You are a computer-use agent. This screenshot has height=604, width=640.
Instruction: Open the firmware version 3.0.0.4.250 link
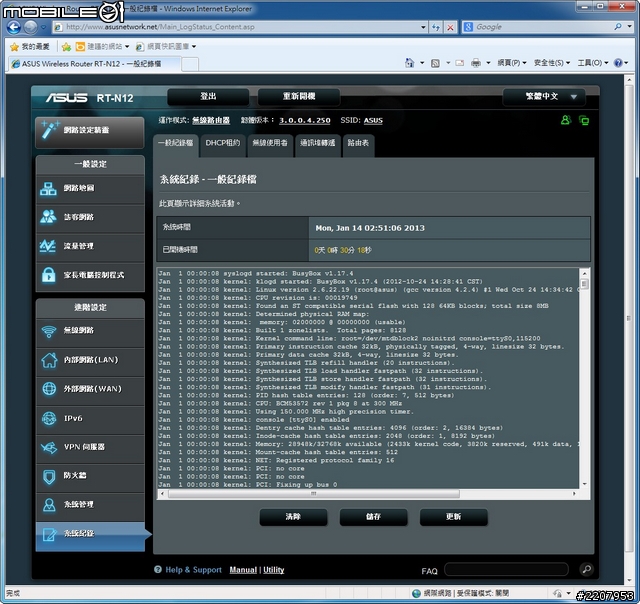point(305,120)
